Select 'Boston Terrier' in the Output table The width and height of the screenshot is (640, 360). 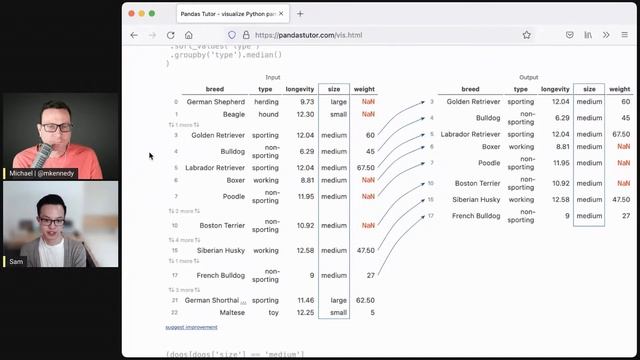(477, 183)
